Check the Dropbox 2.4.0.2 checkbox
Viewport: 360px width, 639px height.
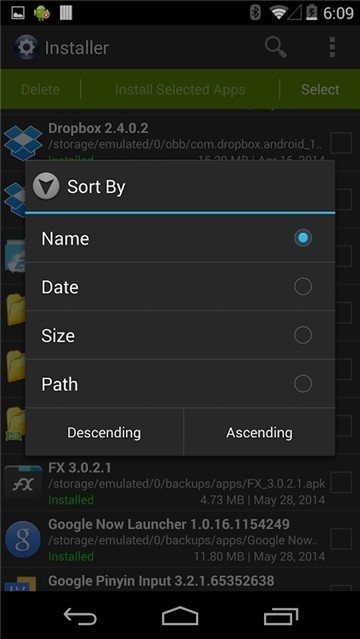(x=341, y=143)
